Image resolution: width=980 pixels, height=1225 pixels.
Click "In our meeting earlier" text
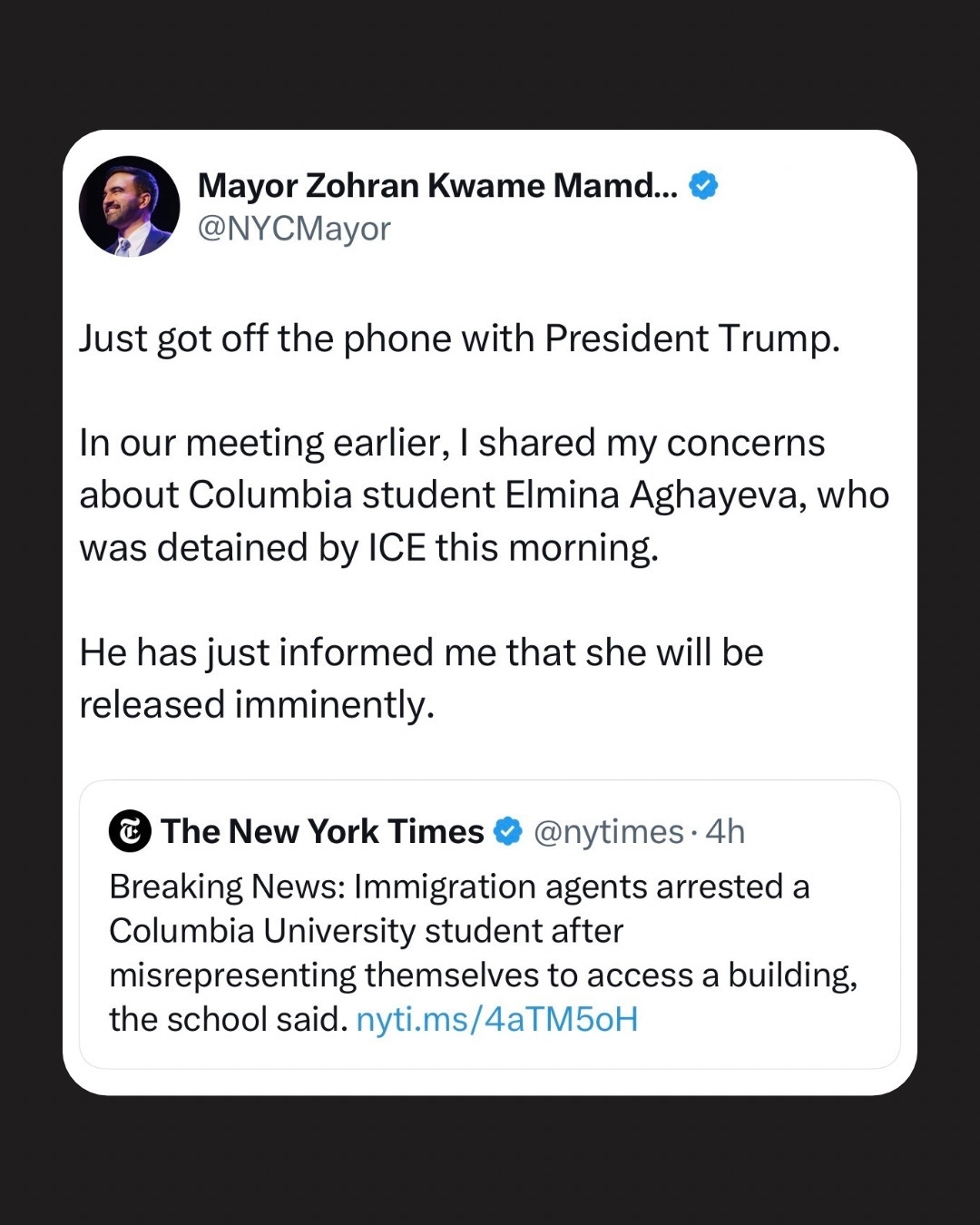[x=263, y=444]
